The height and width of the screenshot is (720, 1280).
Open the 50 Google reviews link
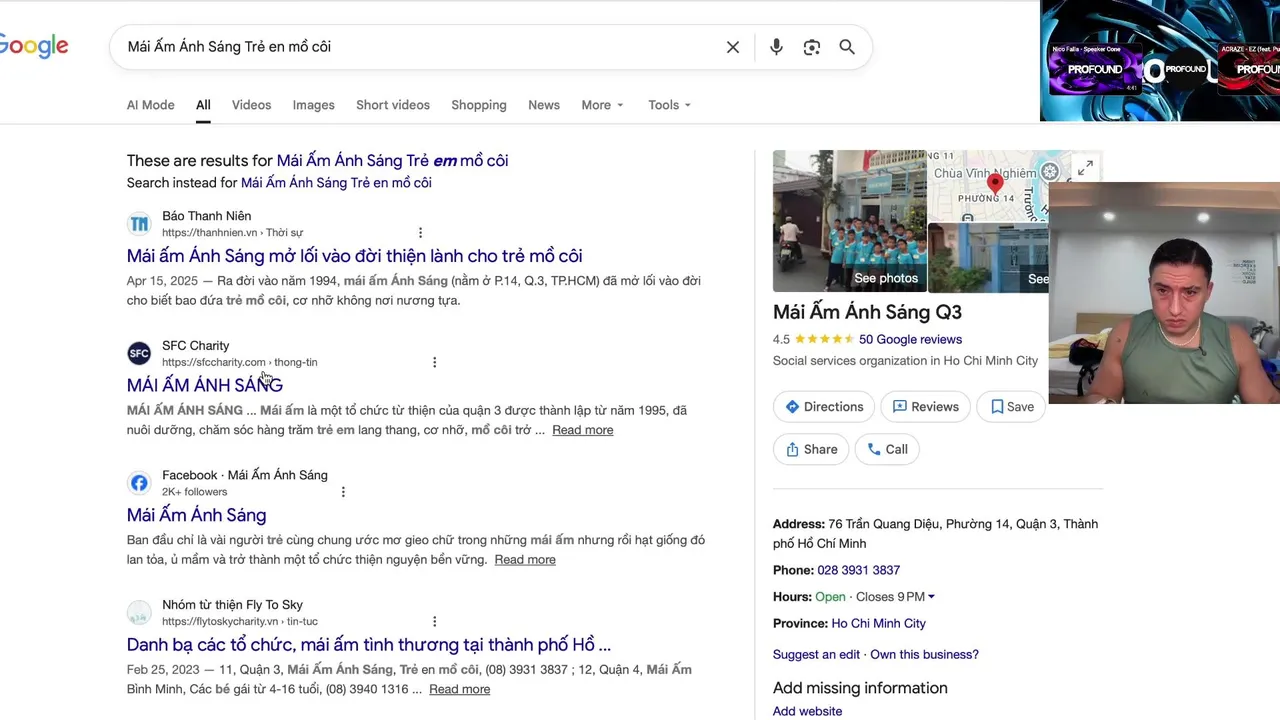tap(910, 339)
